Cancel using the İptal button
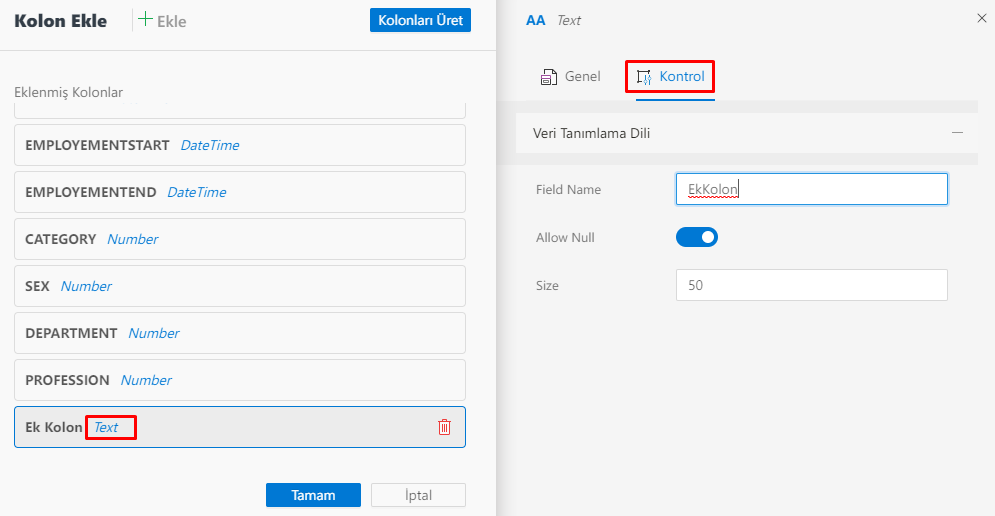This screenshot has height=516, width=995. coord(418,495)
